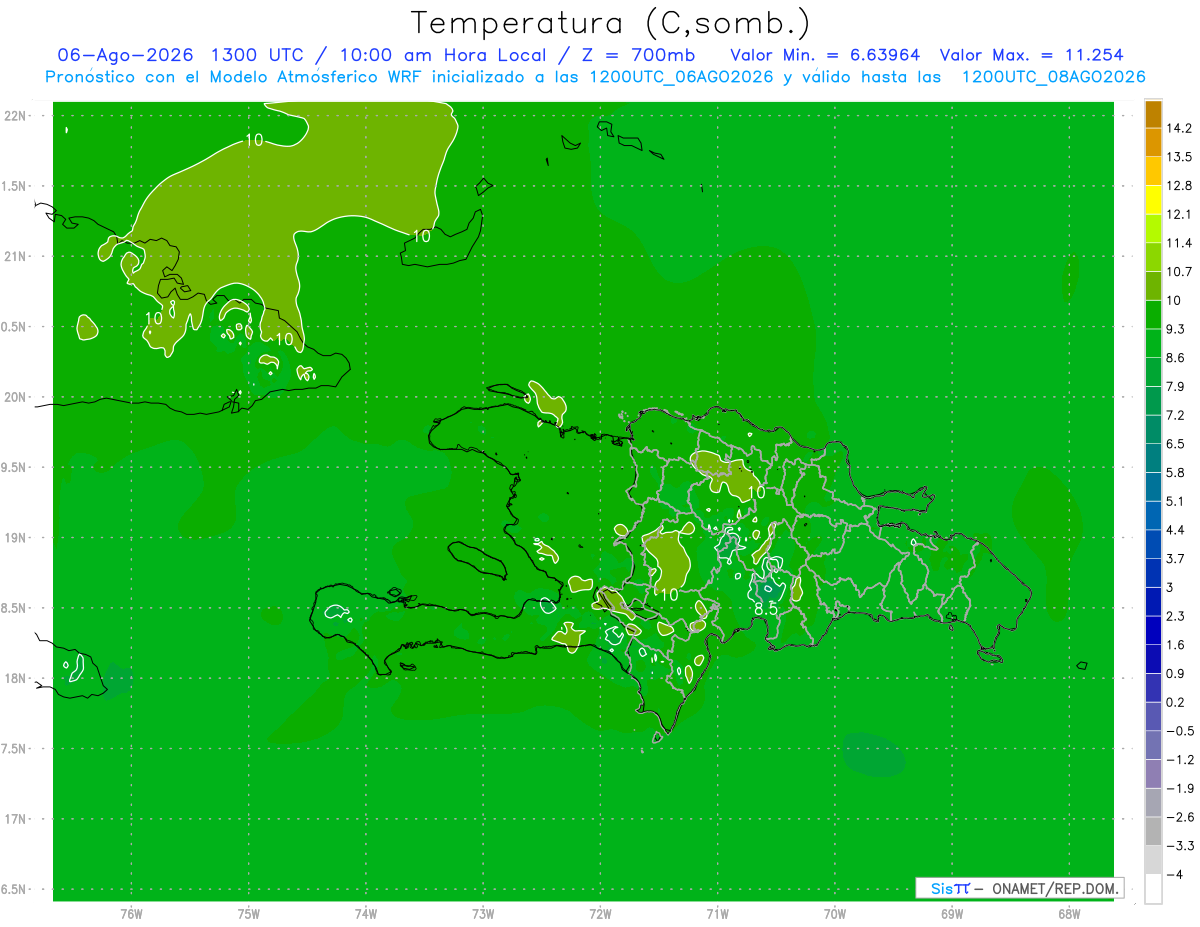1200x927 pixels.
Task: Click the '7.9' color scale label
Action: tap(1175, 386)
